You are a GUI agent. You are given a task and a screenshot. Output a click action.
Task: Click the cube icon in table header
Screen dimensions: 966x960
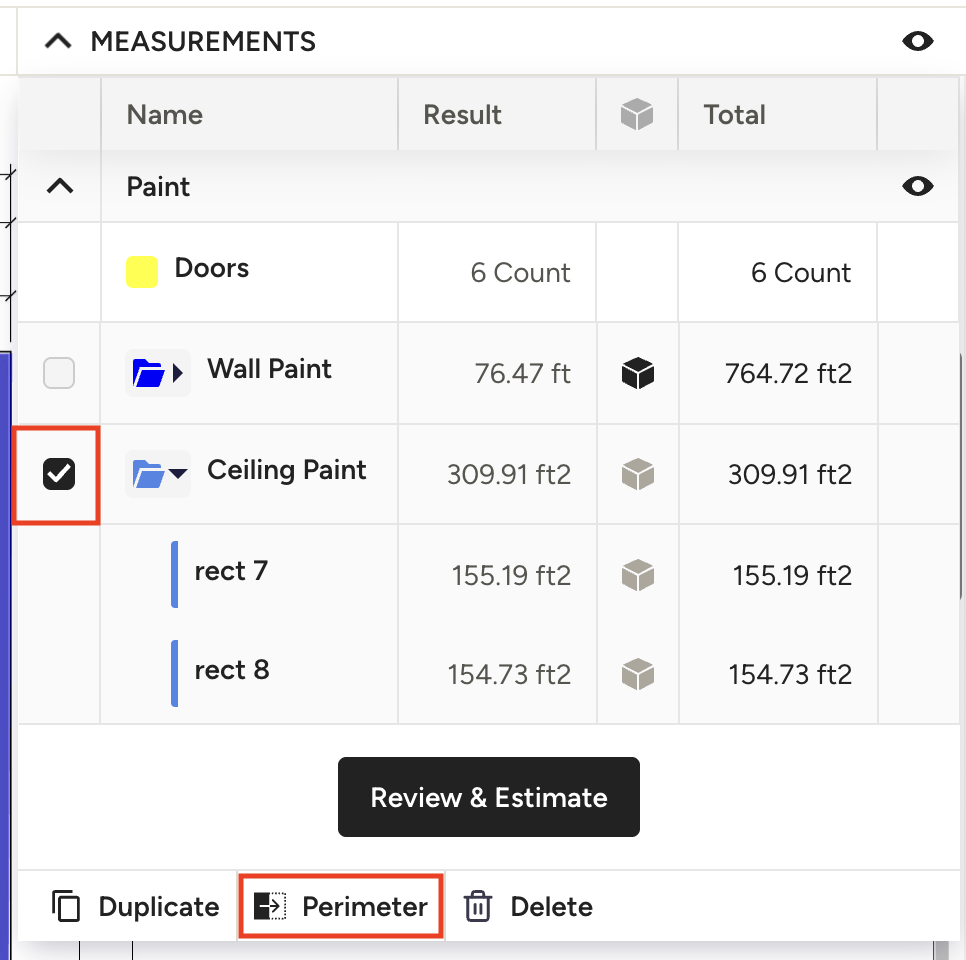(637, 115)
